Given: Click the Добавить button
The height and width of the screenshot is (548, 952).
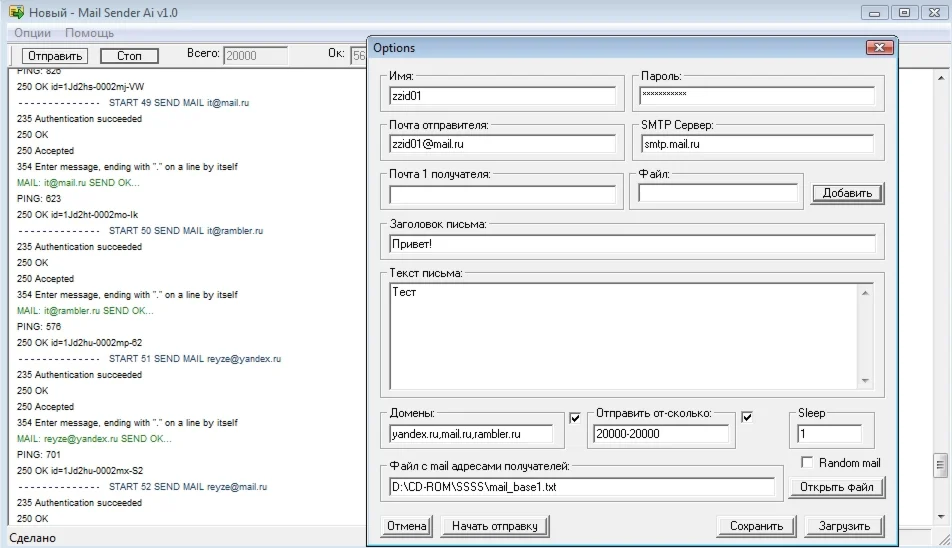Looking at the screenshot, I should point(847,193).
